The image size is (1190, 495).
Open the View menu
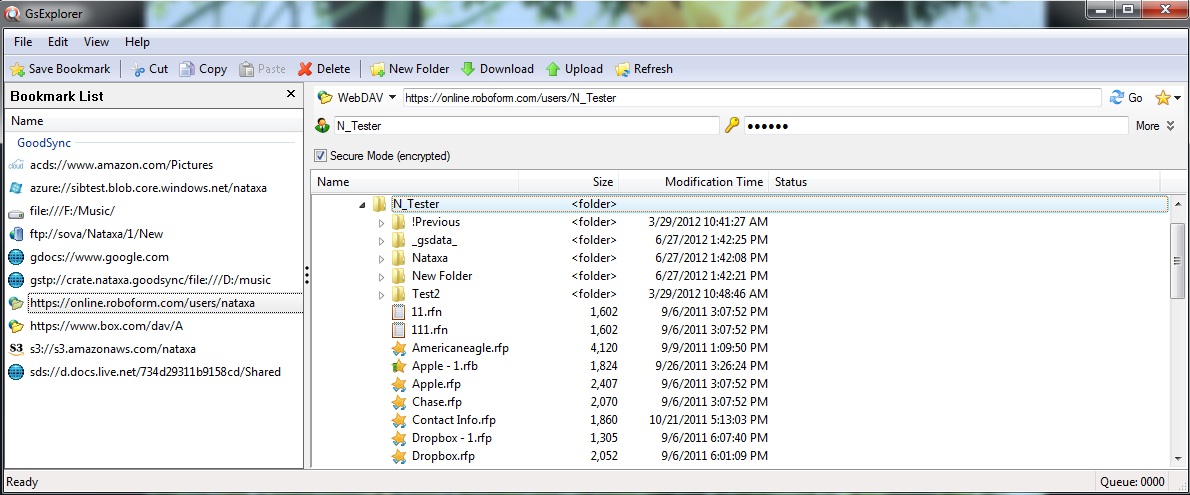coord(96,42)
